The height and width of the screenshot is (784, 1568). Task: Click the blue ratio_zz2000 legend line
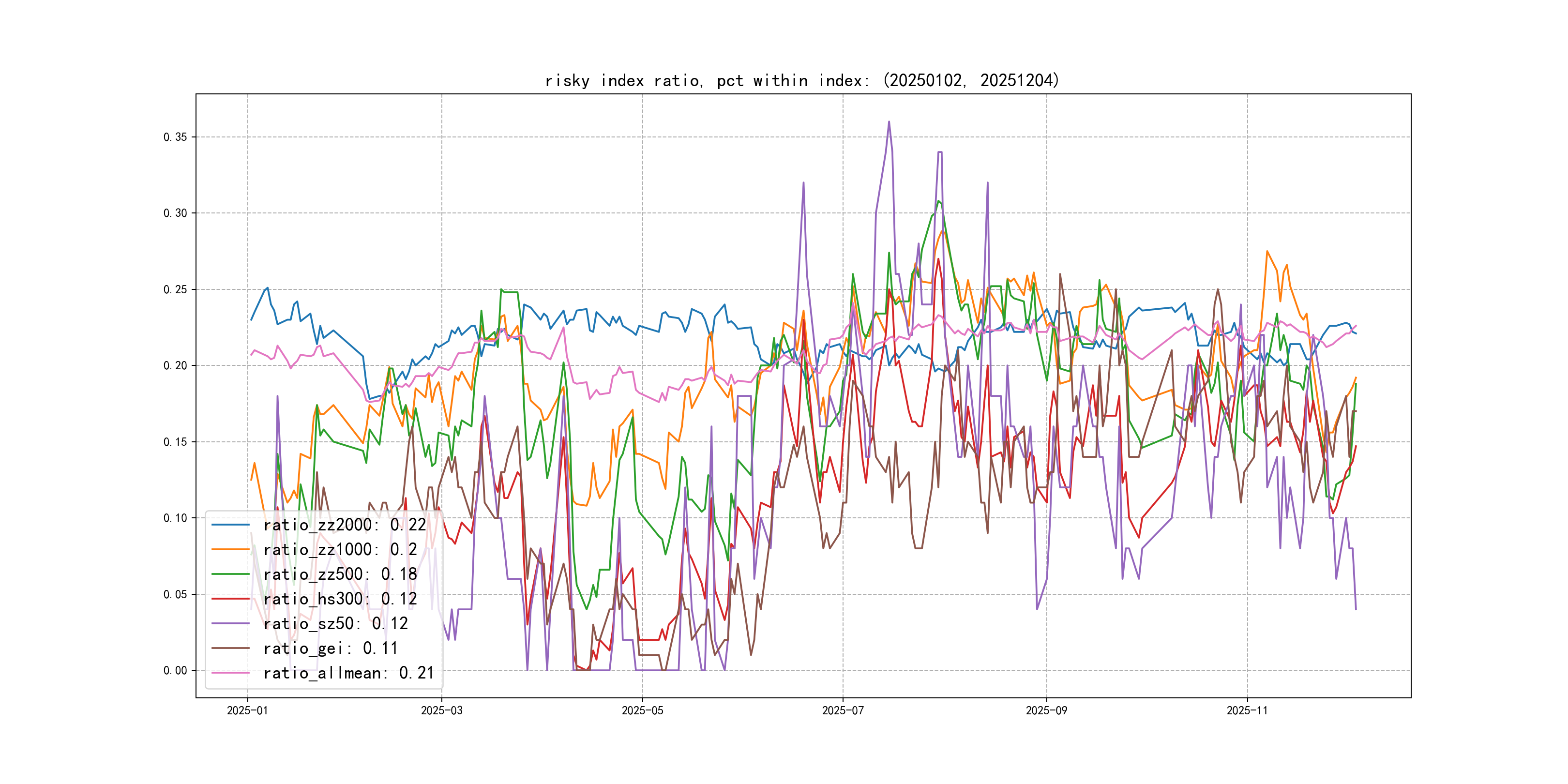(231, 525)
